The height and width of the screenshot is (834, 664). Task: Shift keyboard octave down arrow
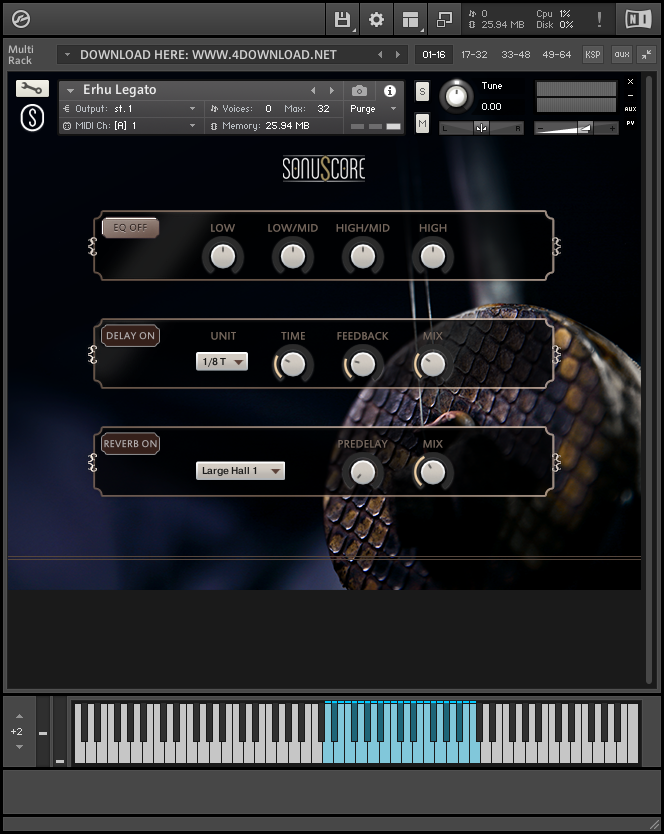pos(19,747)
